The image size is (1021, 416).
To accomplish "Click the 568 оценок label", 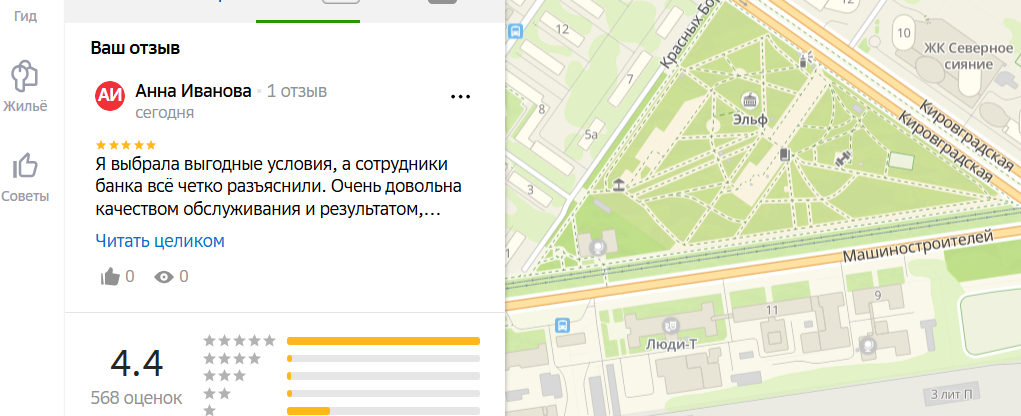I will click(136, 397).
